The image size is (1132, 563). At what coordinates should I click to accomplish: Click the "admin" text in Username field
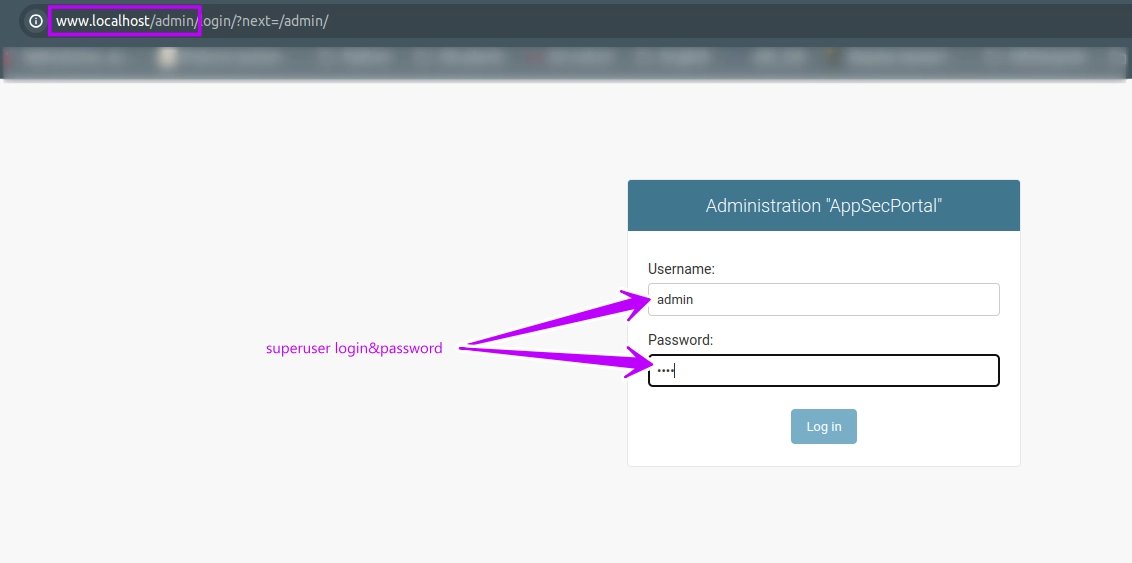(675, 300)
